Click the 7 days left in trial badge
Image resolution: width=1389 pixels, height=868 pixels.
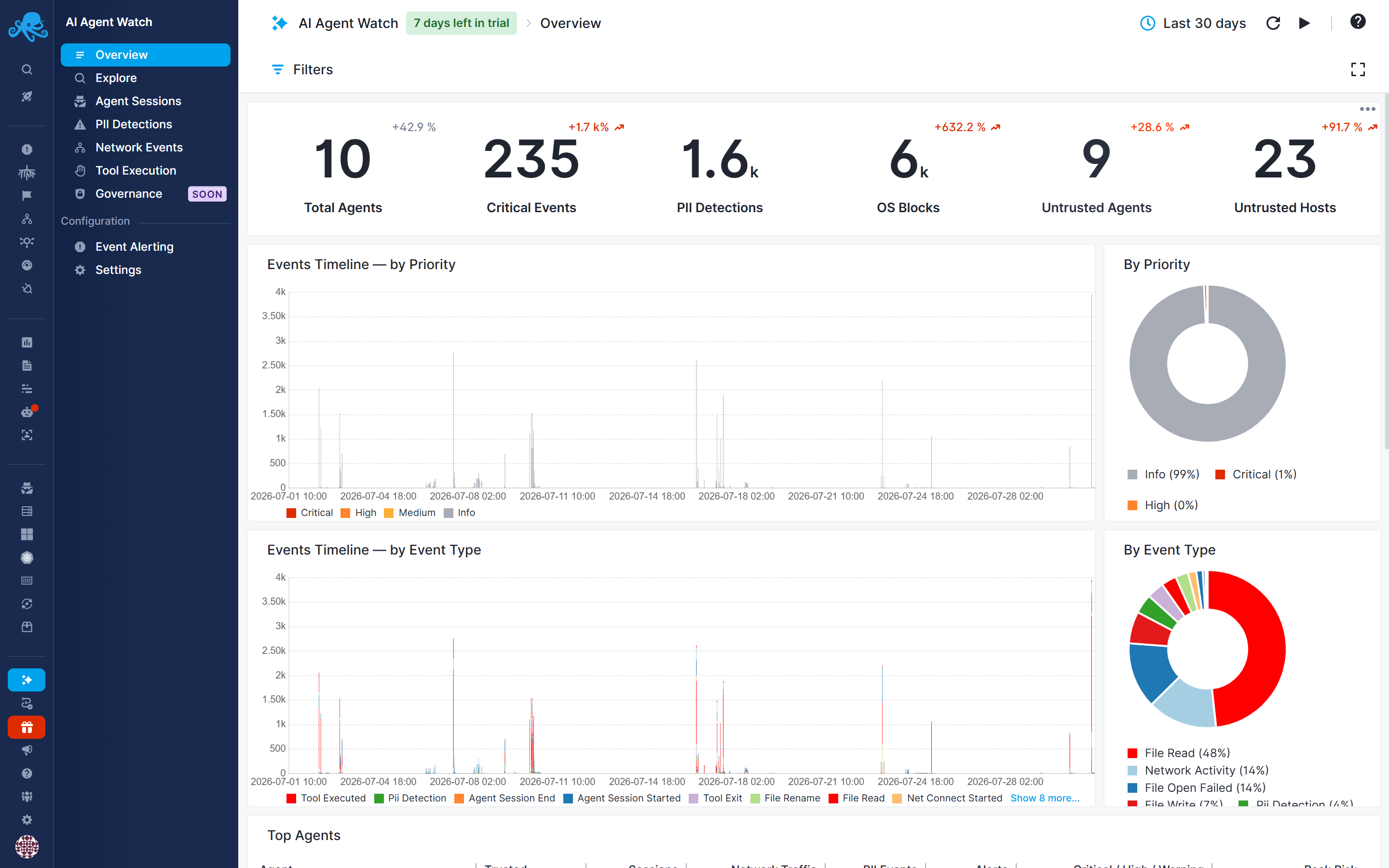tap(461, 23)
